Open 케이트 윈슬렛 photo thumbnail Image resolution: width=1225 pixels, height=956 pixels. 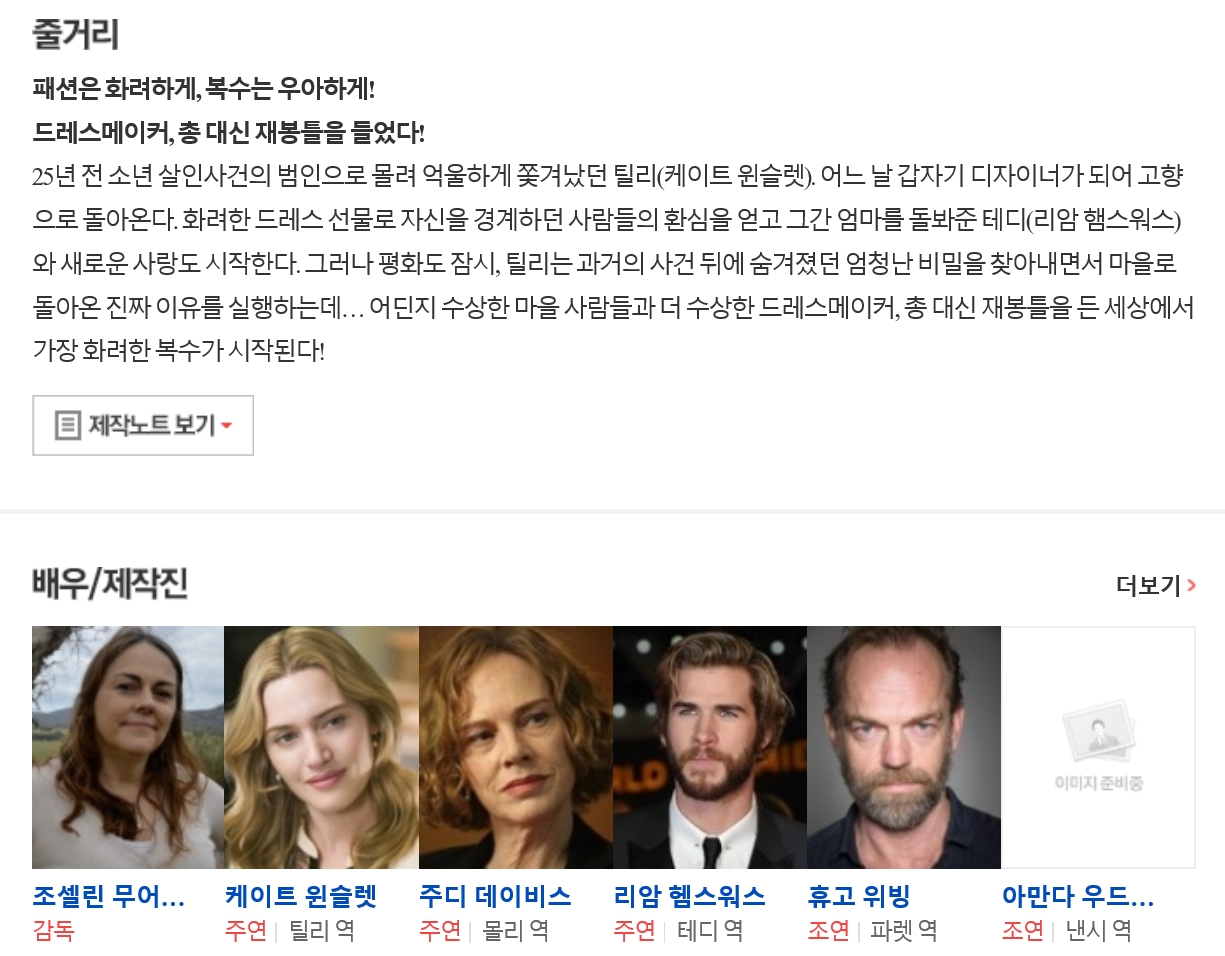pos(322,747)
